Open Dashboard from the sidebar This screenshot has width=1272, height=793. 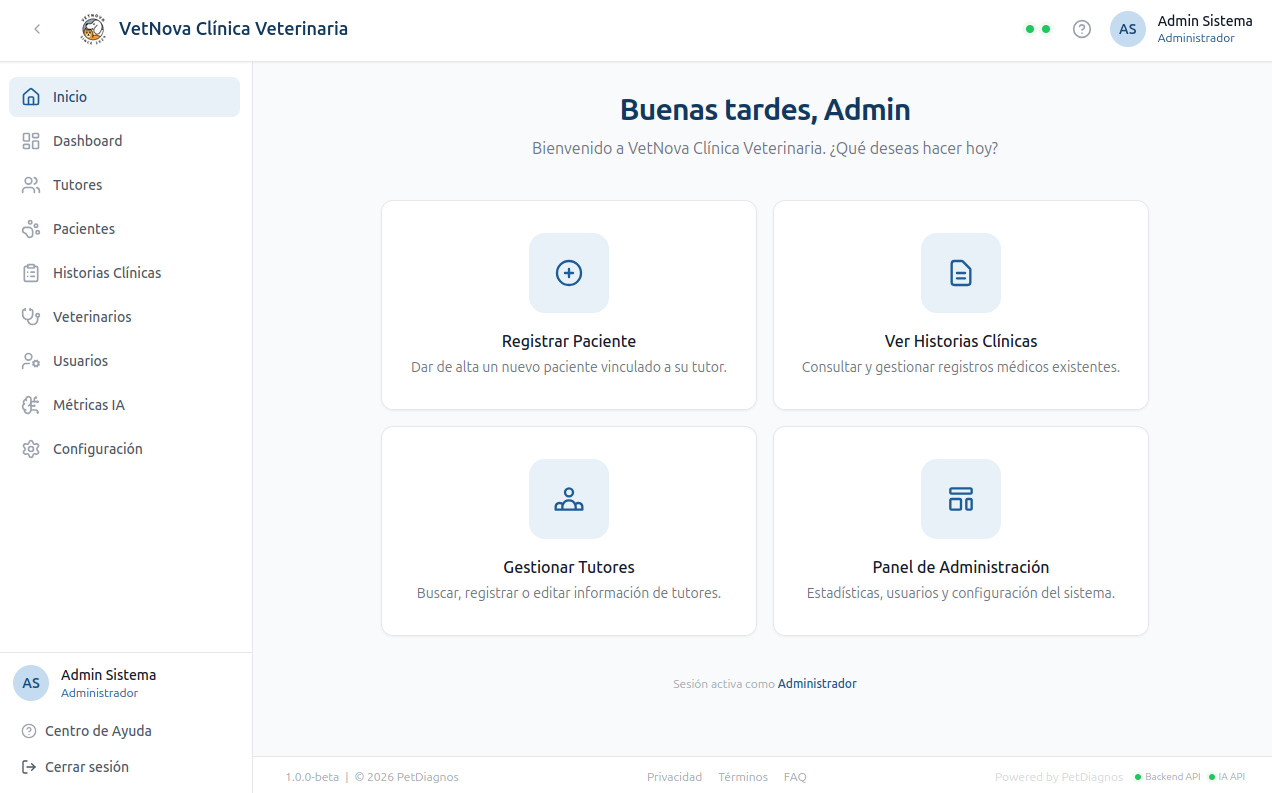(x=124, y=141)
